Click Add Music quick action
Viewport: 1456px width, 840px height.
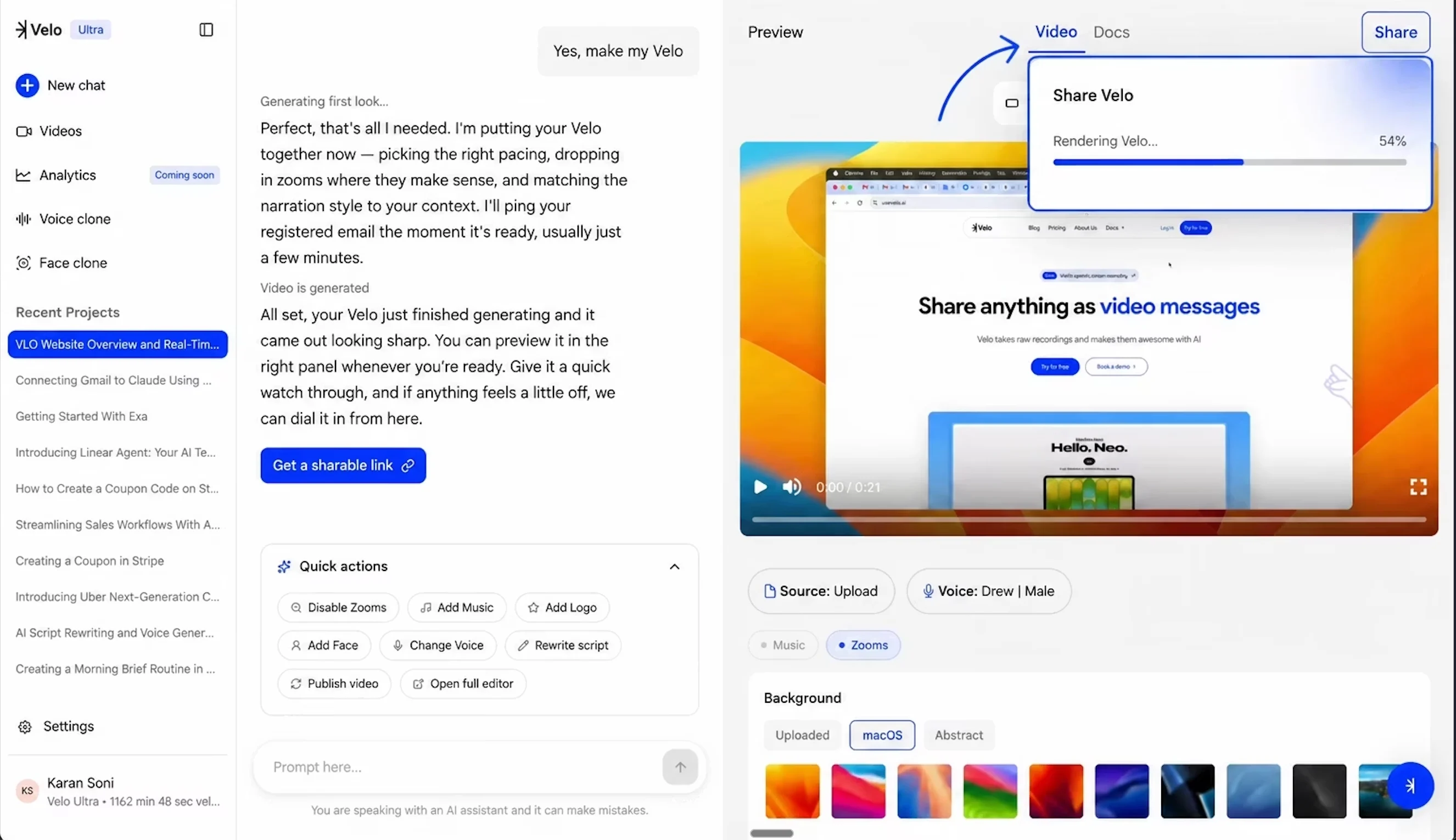click(x=457, y=608)
